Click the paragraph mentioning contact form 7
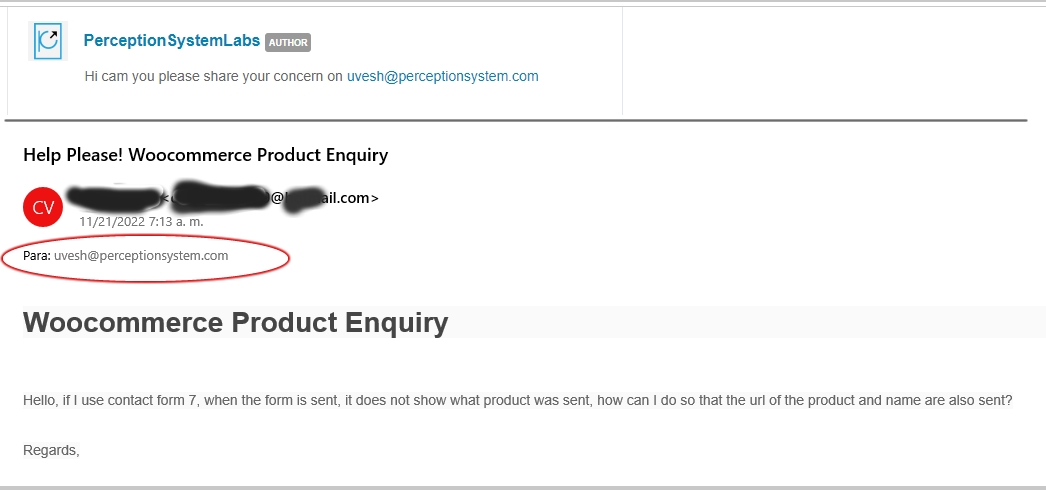 518,401
